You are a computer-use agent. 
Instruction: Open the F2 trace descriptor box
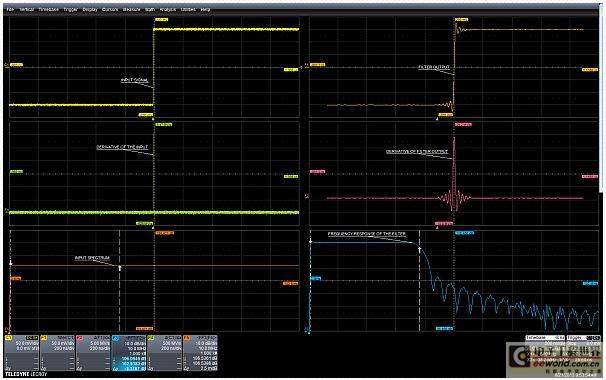click(x=93, y=353)
